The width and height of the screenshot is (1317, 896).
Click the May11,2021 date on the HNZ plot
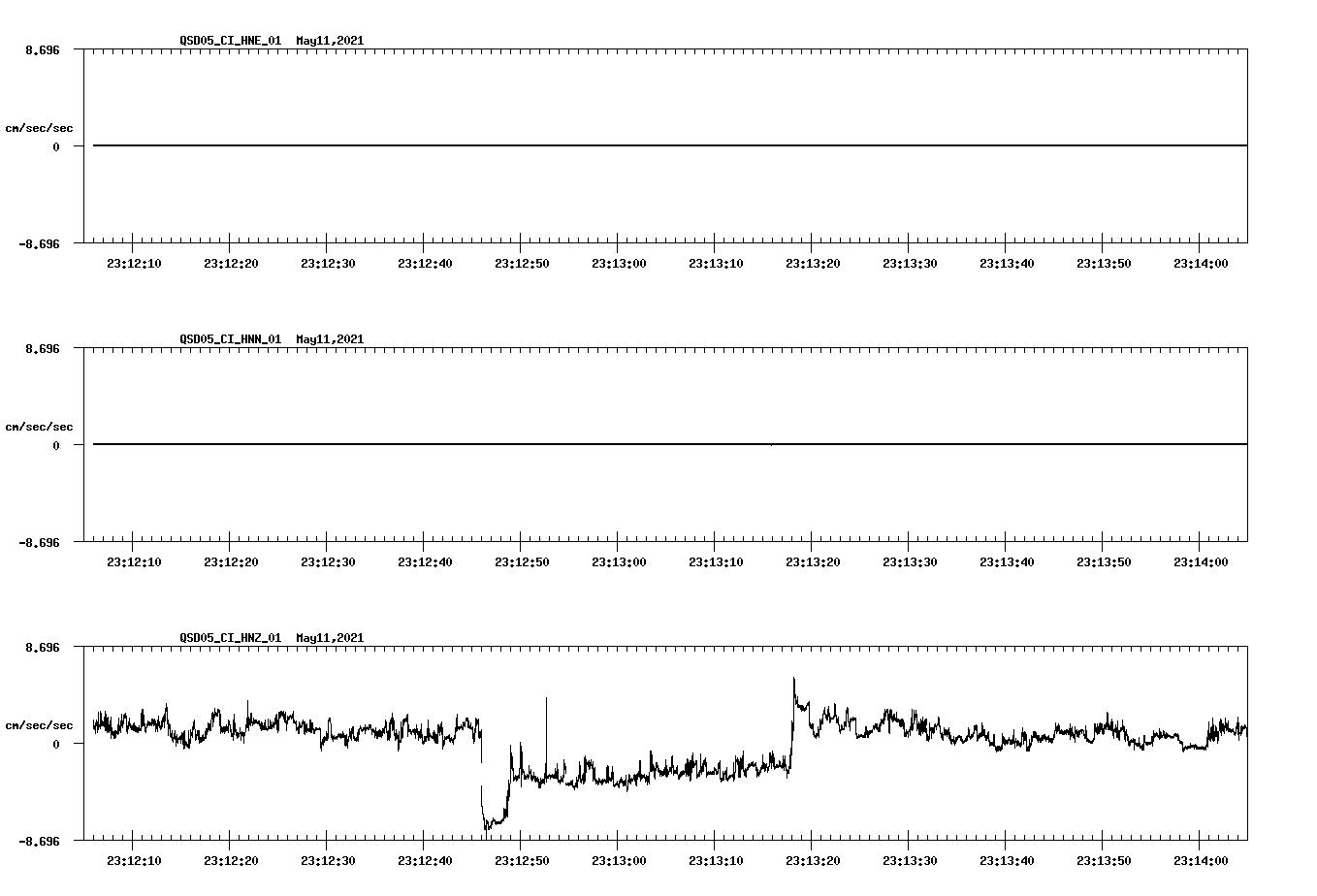click(x=329, y=637)
